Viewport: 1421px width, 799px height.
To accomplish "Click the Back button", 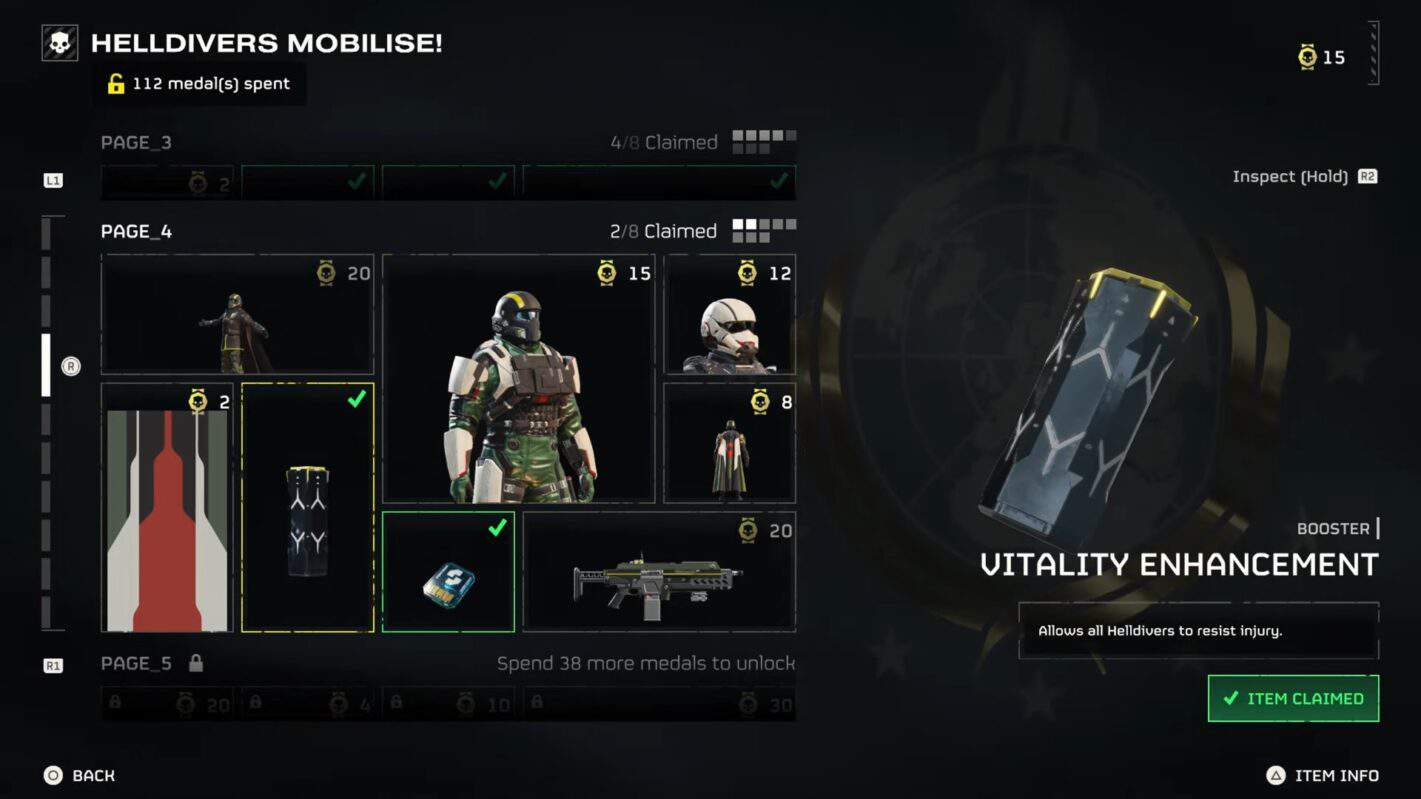I will [x=79, y=775].
